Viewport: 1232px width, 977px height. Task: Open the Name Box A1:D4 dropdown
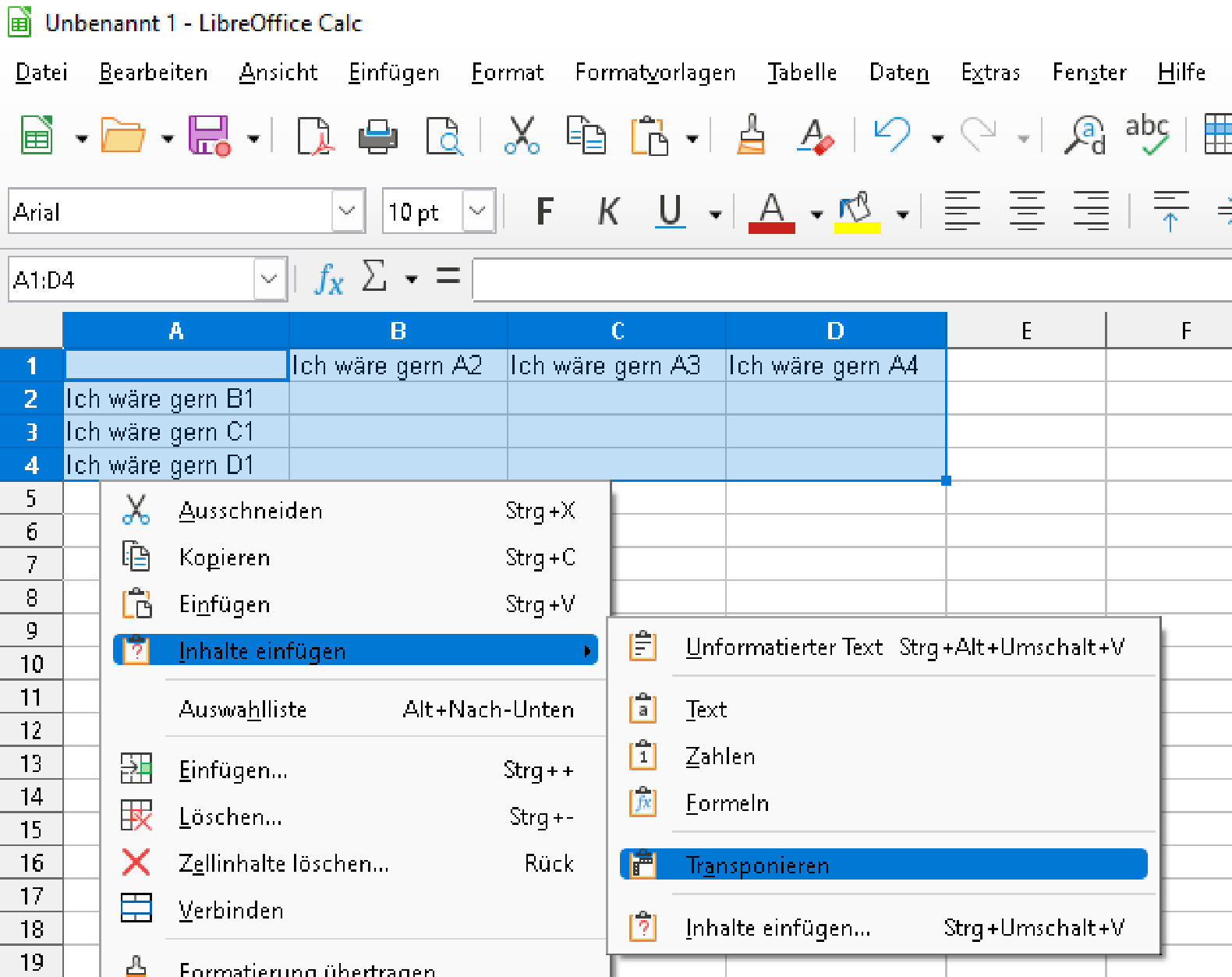[x=269, y=278]
